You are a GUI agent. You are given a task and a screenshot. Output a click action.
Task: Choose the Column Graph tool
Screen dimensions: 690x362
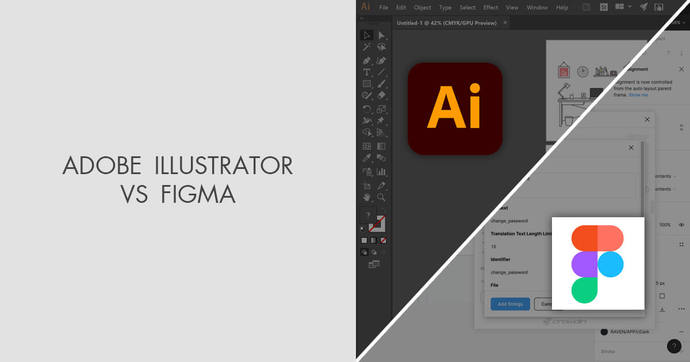click(381, 172)
